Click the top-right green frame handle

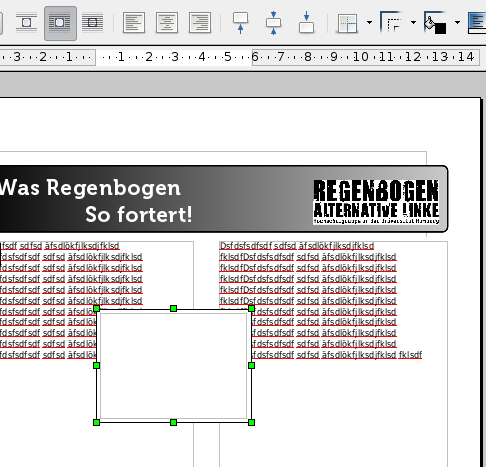point(252,308)
